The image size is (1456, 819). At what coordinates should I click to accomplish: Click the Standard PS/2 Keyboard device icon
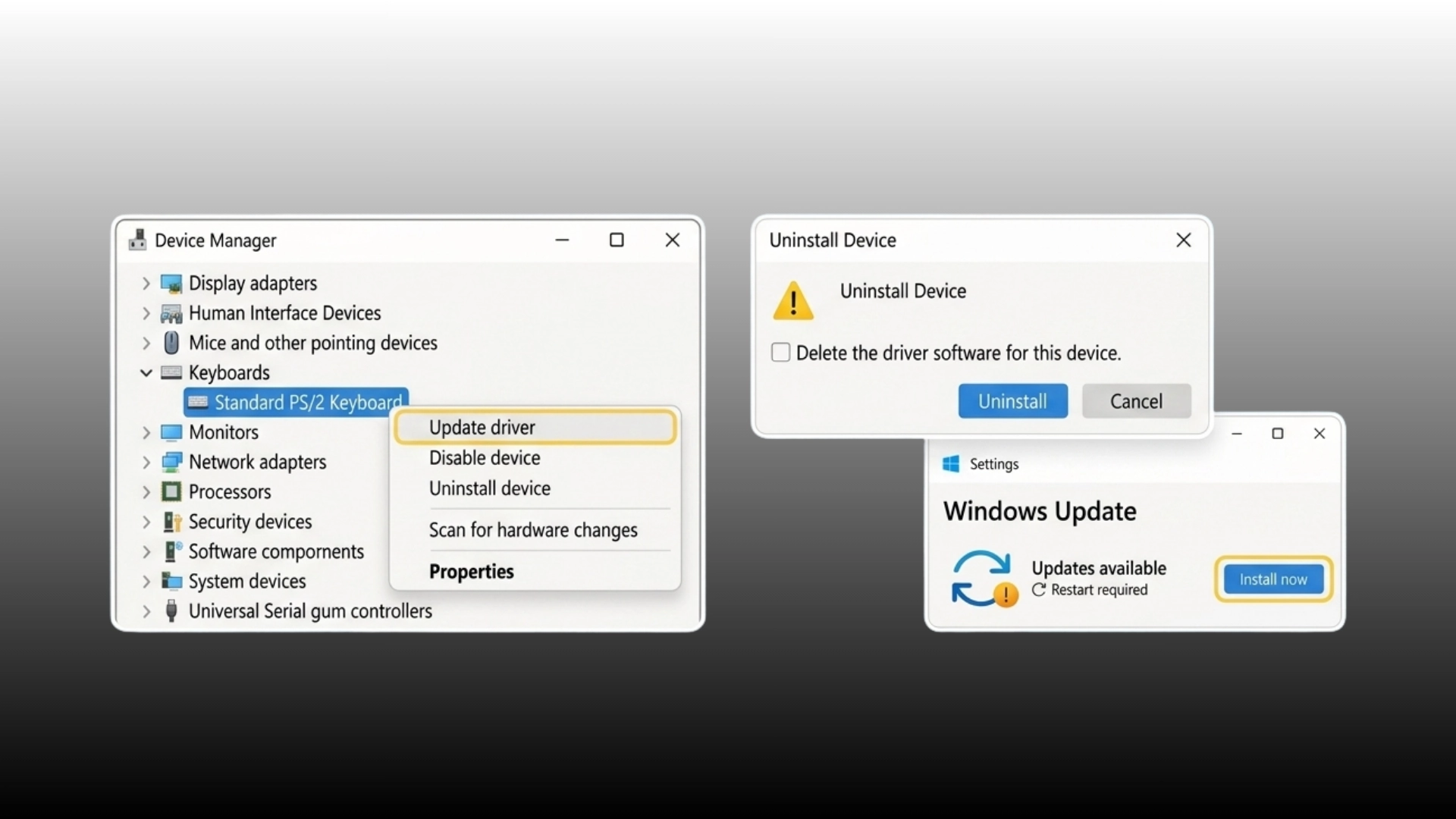point(198,402)
